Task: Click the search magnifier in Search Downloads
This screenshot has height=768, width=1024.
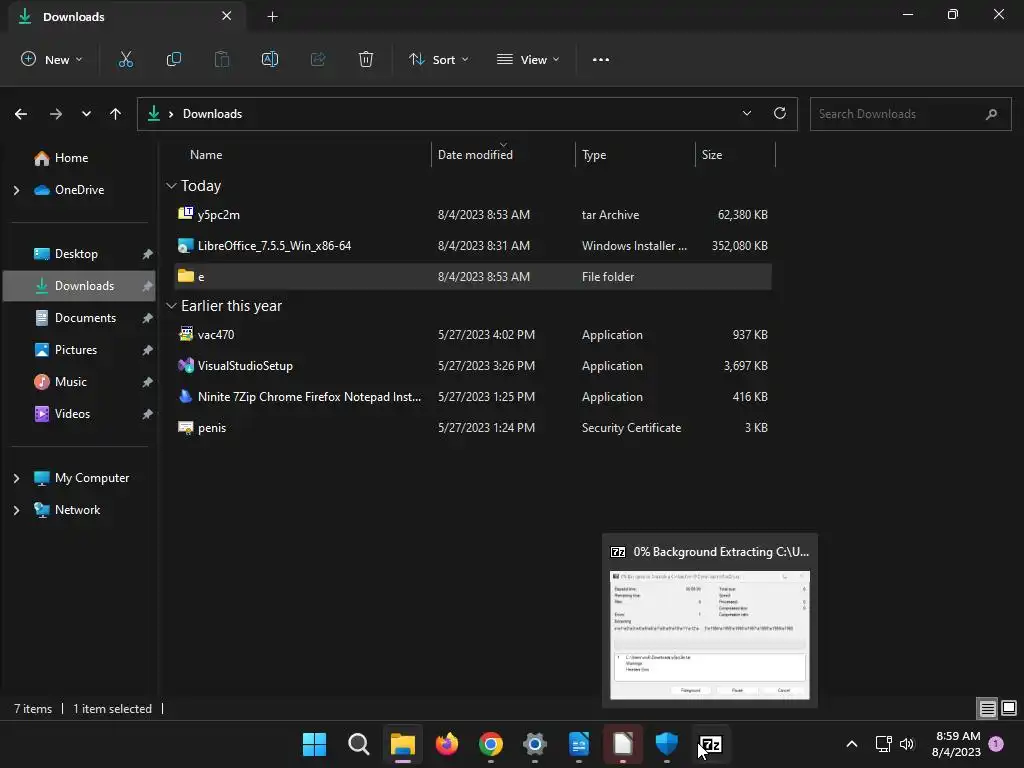Action: [991, 114]
